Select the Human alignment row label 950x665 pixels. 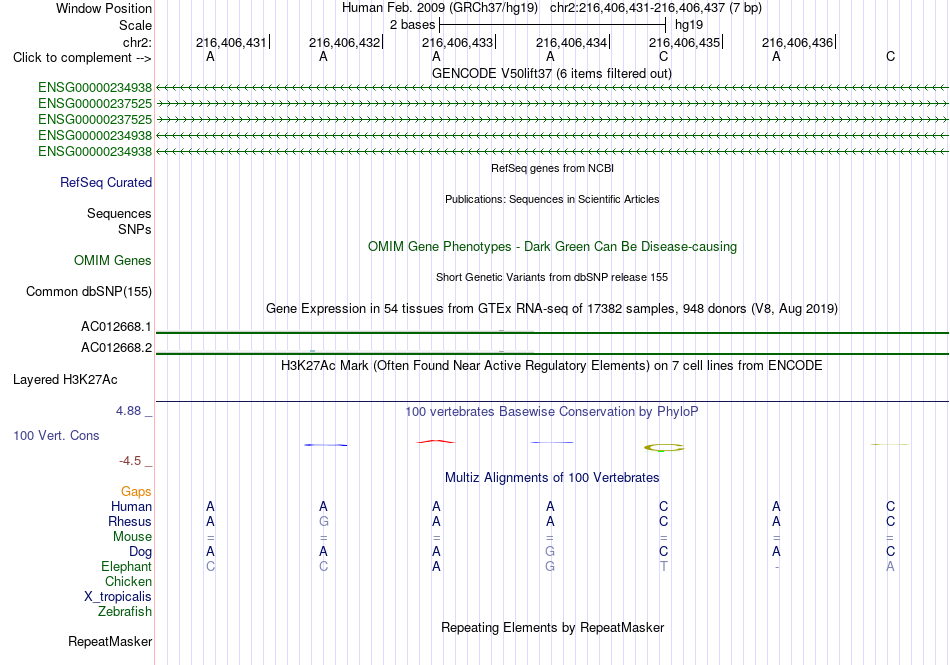131,506
